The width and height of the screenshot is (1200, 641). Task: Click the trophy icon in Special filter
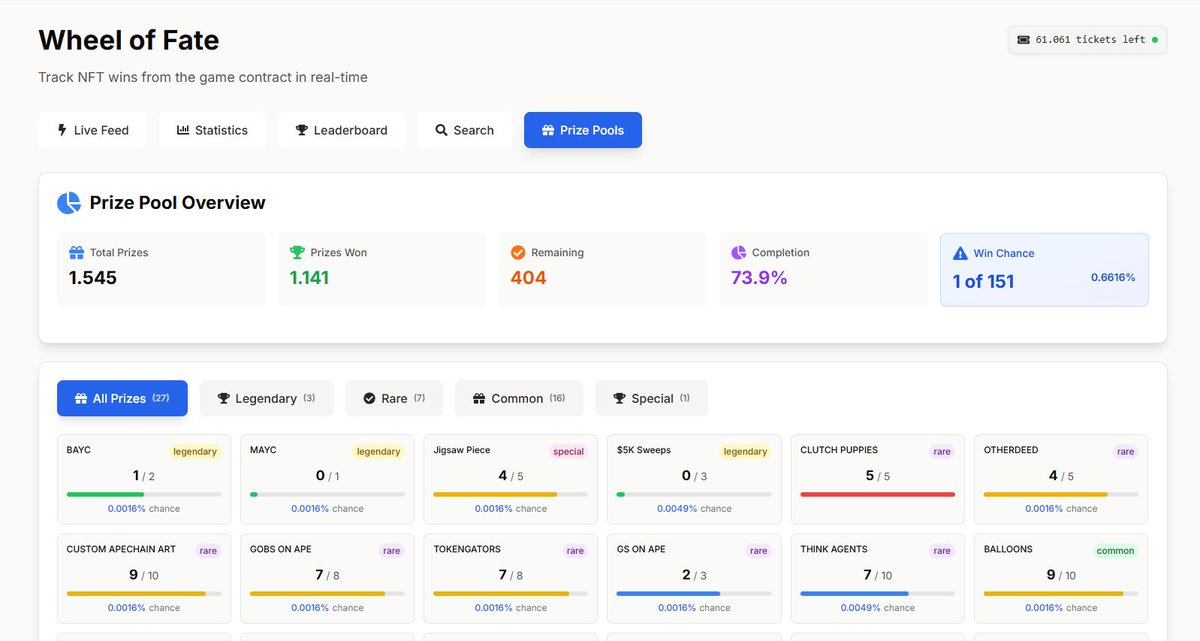point(620,398)
